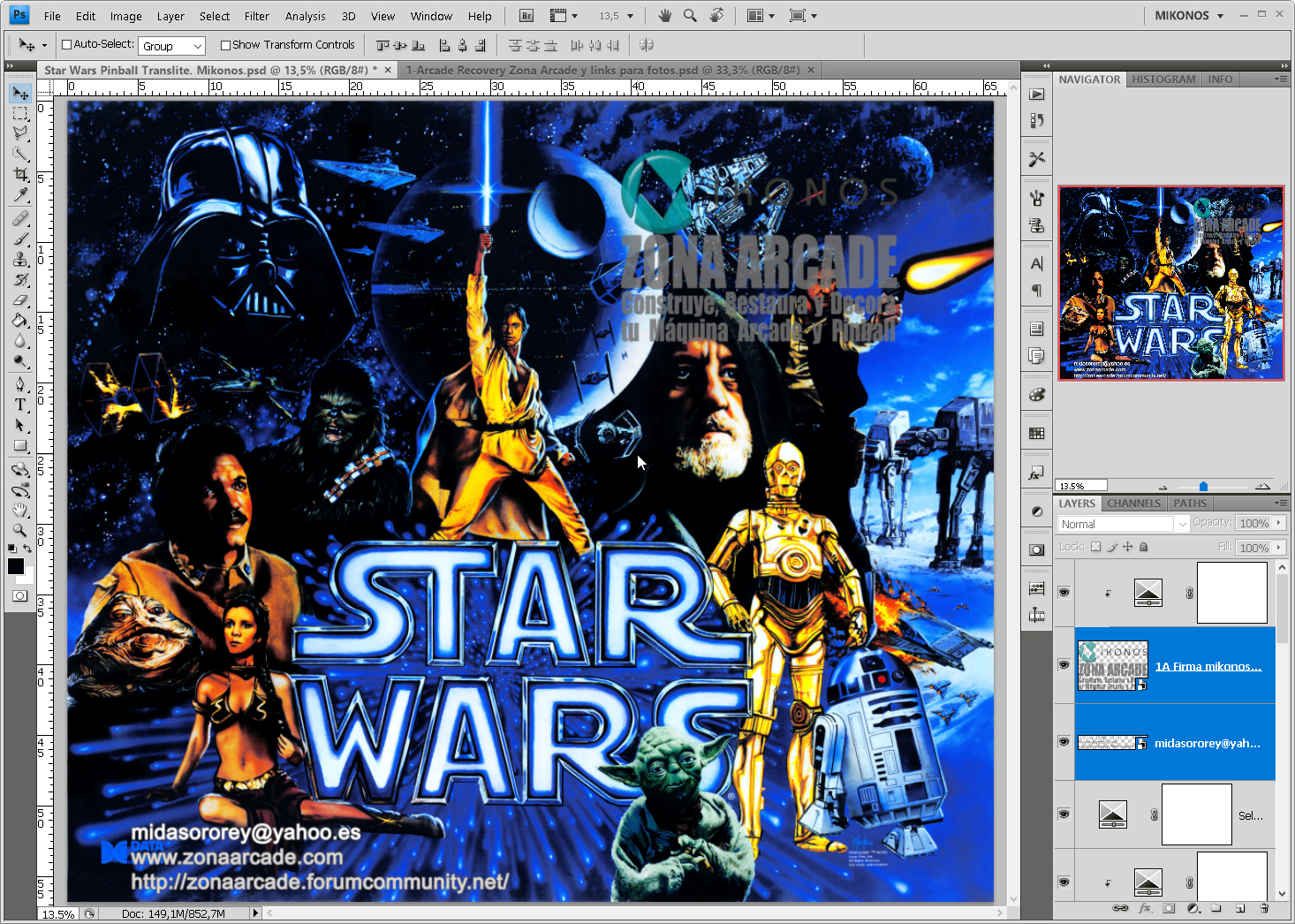
Task: Open the Layers panel flyout menu
Action: coord(1282,503)
